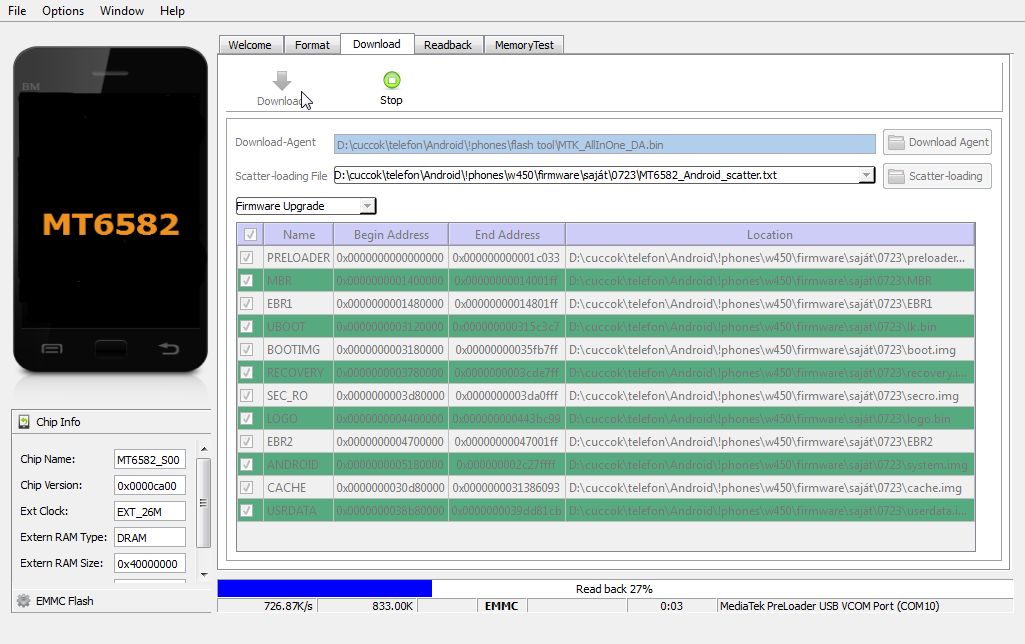Viewport: 1025px width, 644px height.
Task: Click the Chip Version field 0x0000ca00
Action: click(x=150, y=486)
